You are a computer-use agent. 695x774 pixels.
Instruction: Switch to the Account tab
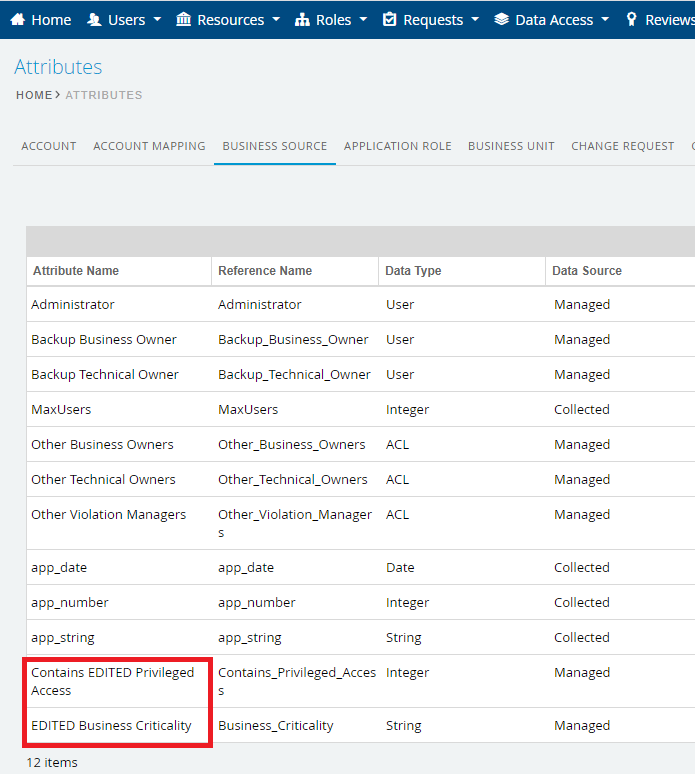pyautogui.click(x=49, y=146)
